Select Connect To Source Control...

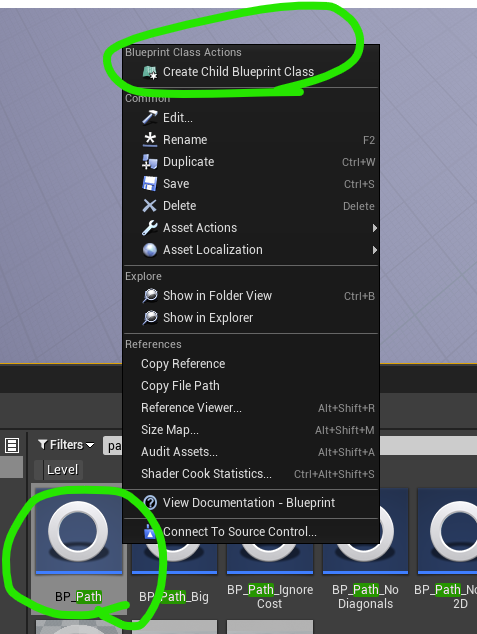point(251,532)
